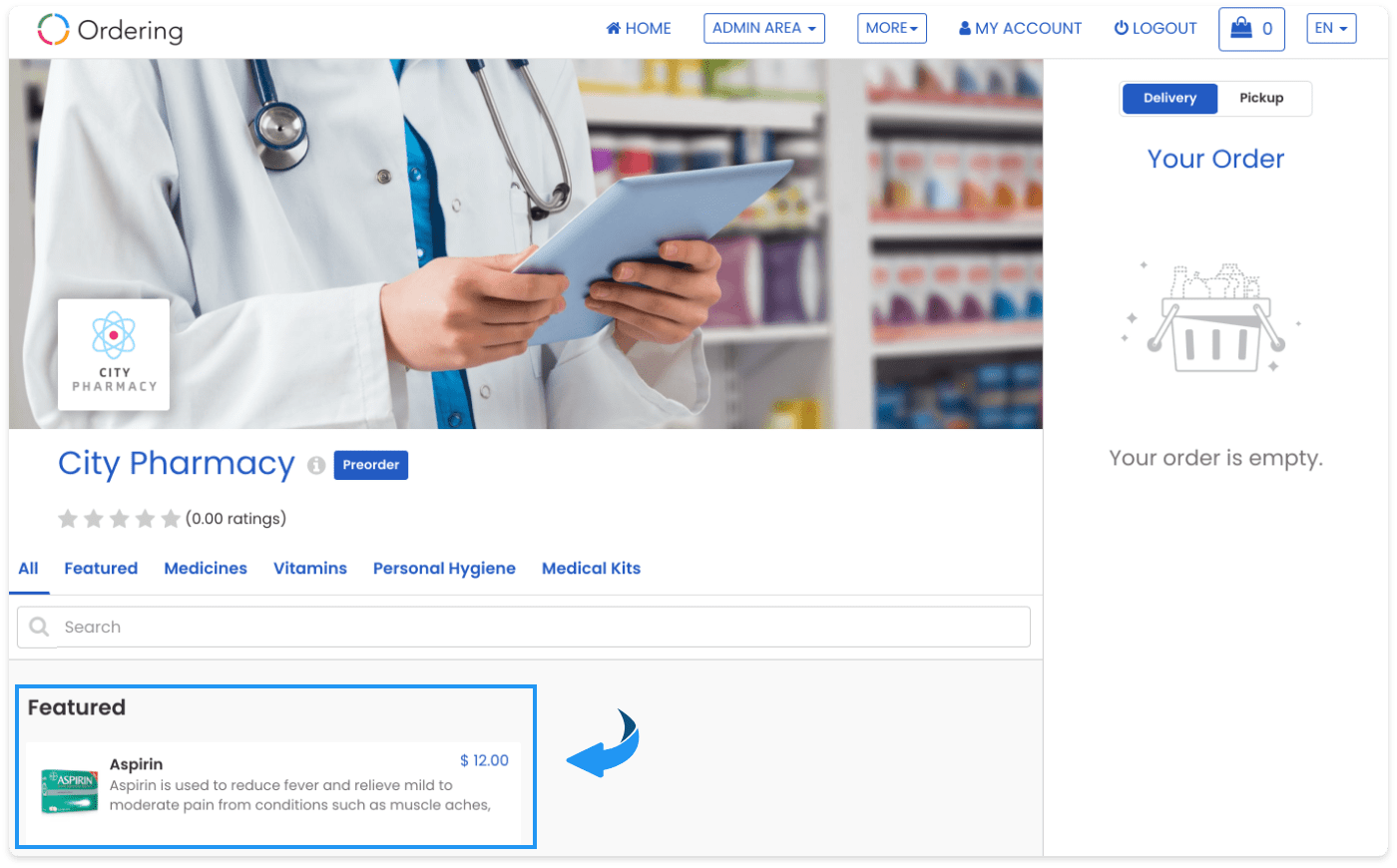Image resolution: width=1397 pixels, height=868 pixels.
Task: Click the City Pharmacy title
Action: [177, 464]
